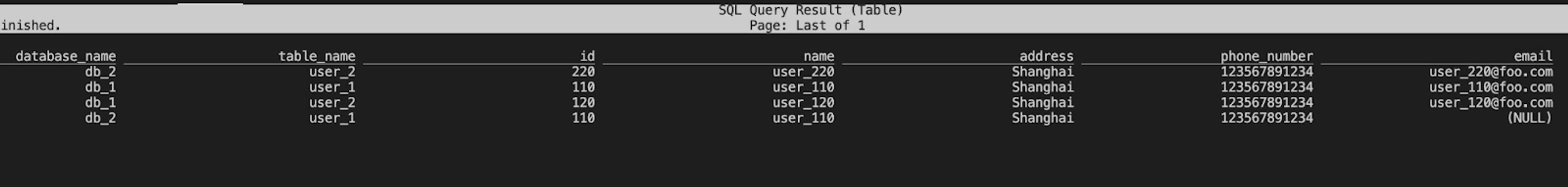Click the Page: Last of 1 indicator

click(x=806, y=26)
